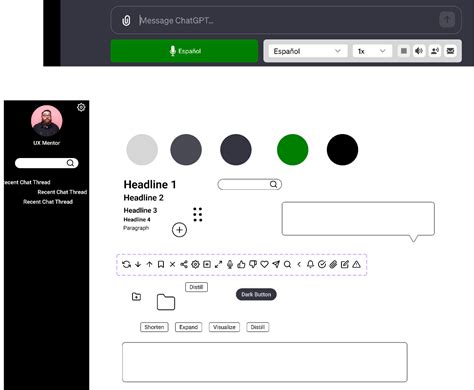This screenshot has height=390, width=474.
Task: Click the bookmark icon in icon row
Action: [x=161, y=265]
